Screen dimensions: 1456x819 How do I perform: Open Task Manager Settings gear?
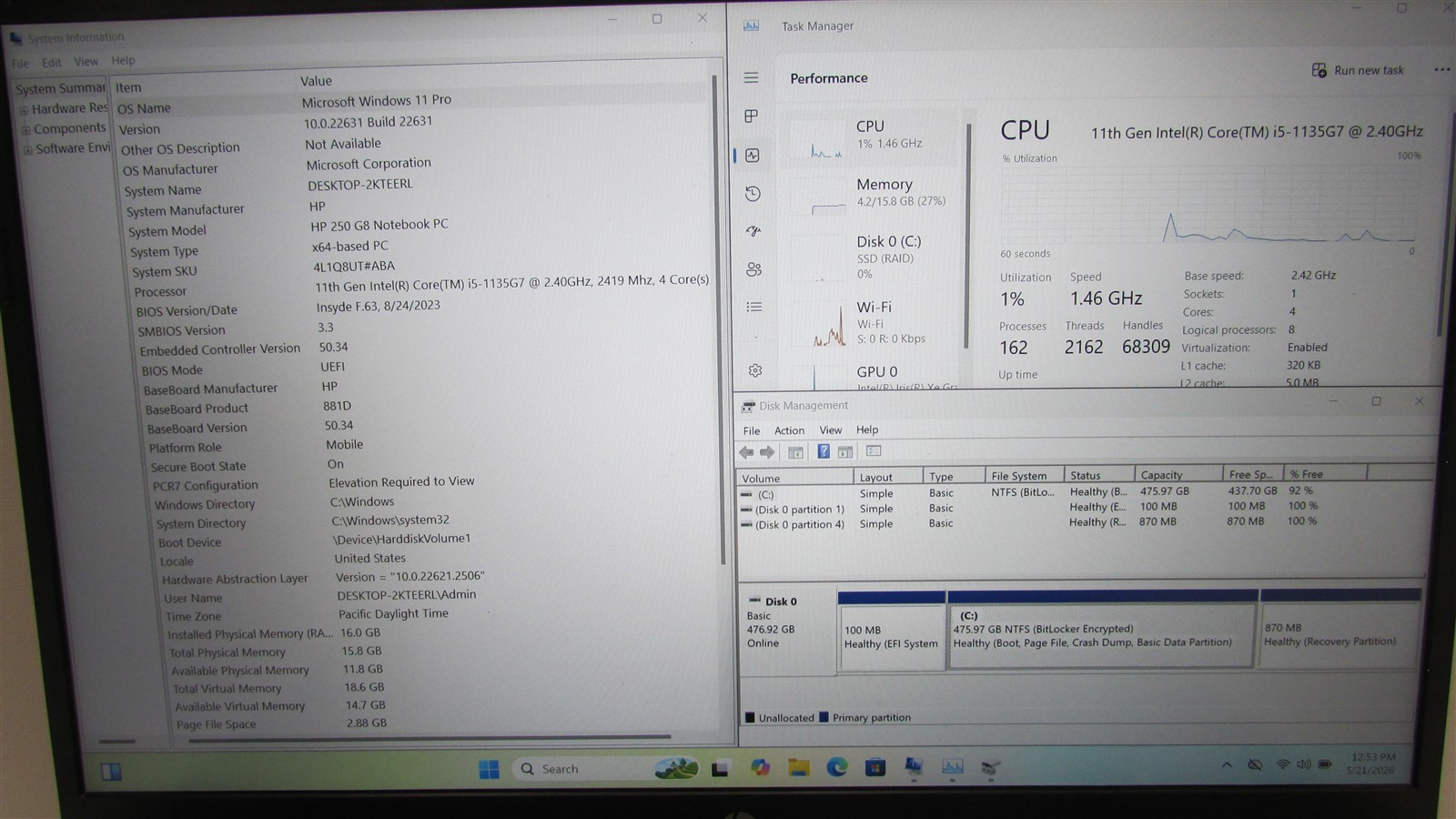click(x=755, y=370)
